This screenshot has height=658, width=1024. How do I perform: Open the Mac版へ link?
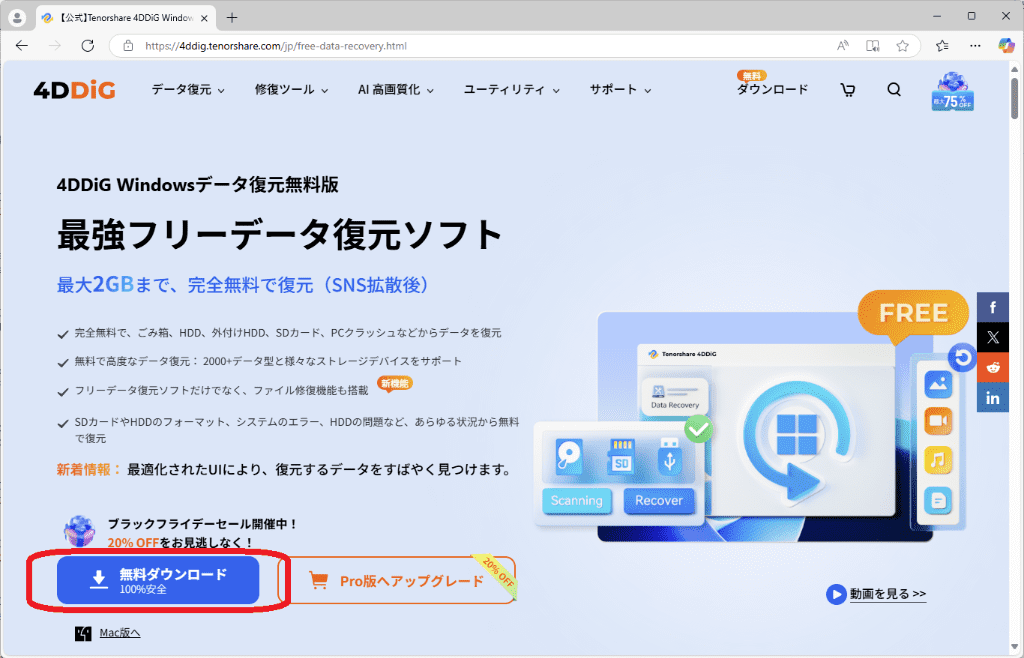[120, 633]
